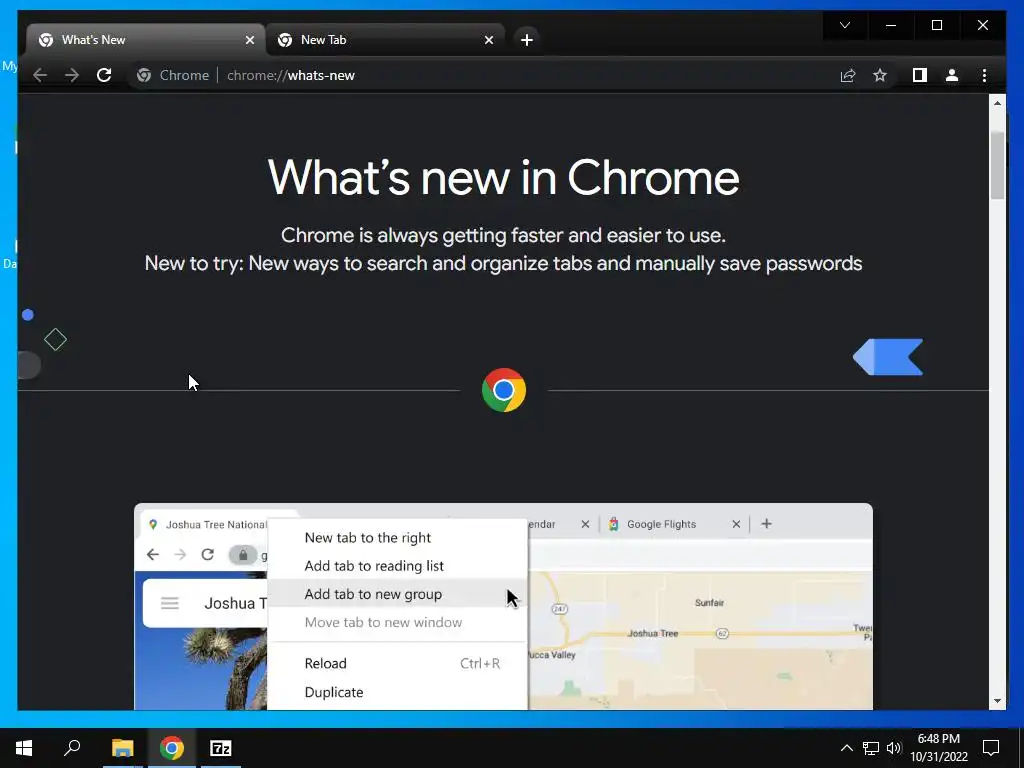Viewport: 1024px width, 768px height.
Task: Click the Chrome site info icon in address bar
Action: pos(144,75)
